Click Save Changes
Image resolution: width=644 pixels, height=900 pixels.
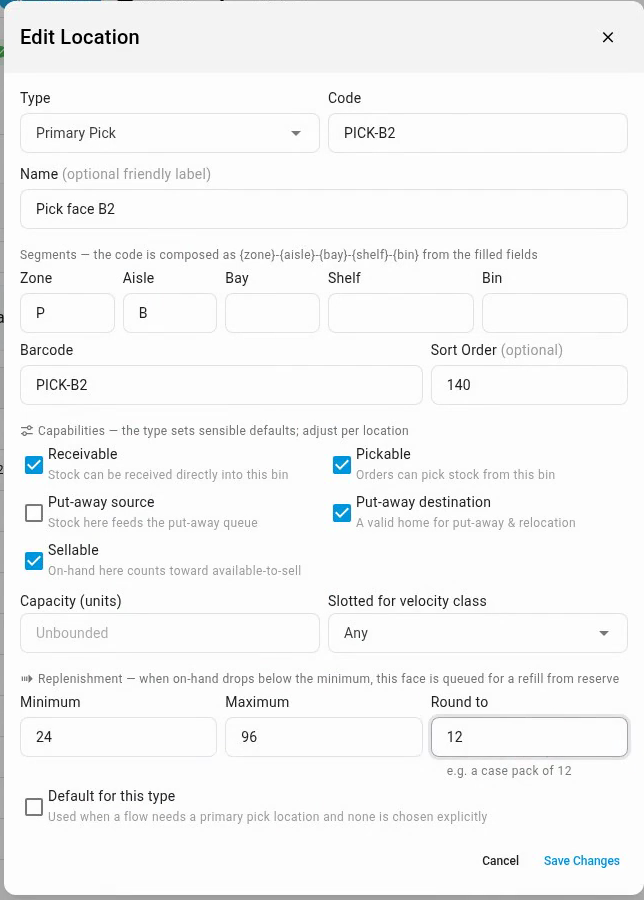(x=581, y=860)
